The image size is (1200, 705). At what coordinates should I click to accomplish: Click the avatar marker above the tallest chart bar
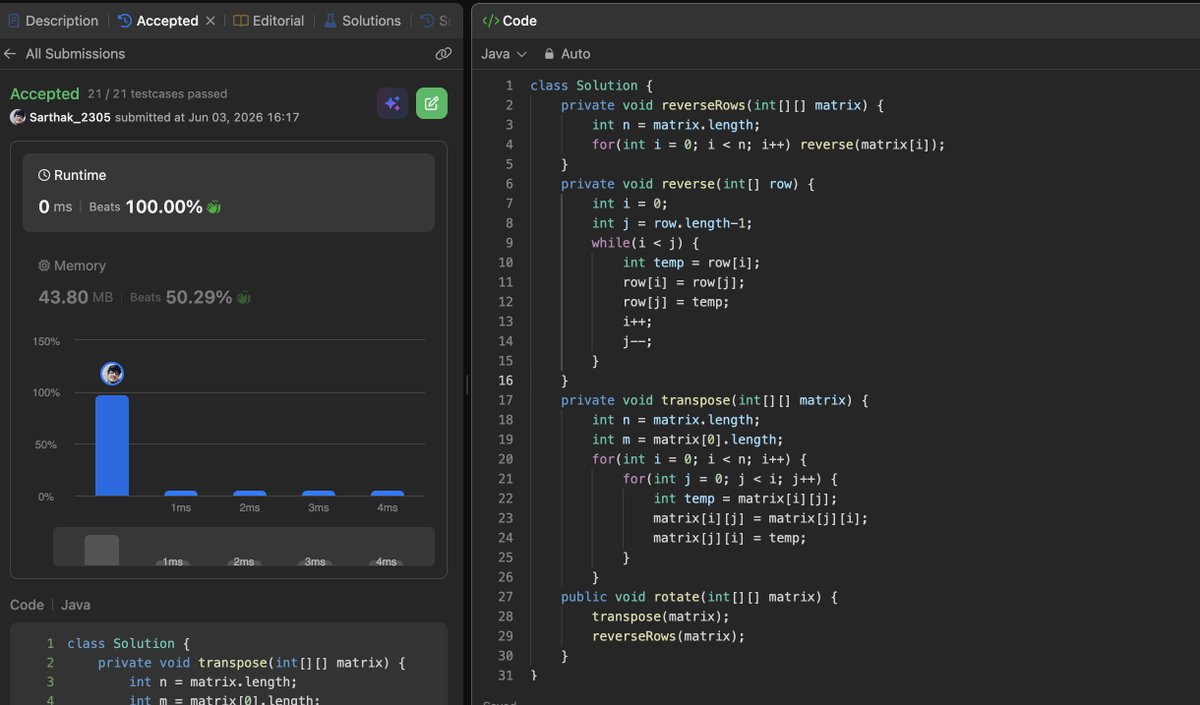tap(112, 374)
